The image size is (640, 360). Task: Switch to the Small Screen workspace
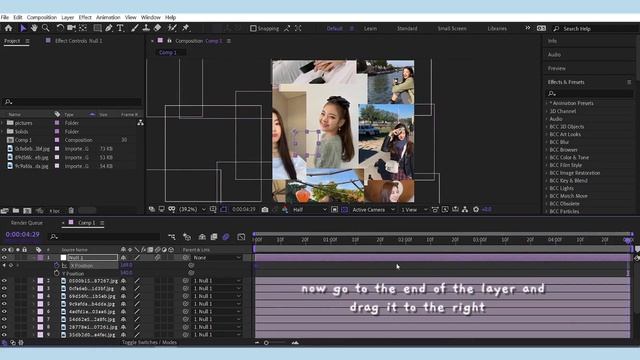tap(452, 29)
